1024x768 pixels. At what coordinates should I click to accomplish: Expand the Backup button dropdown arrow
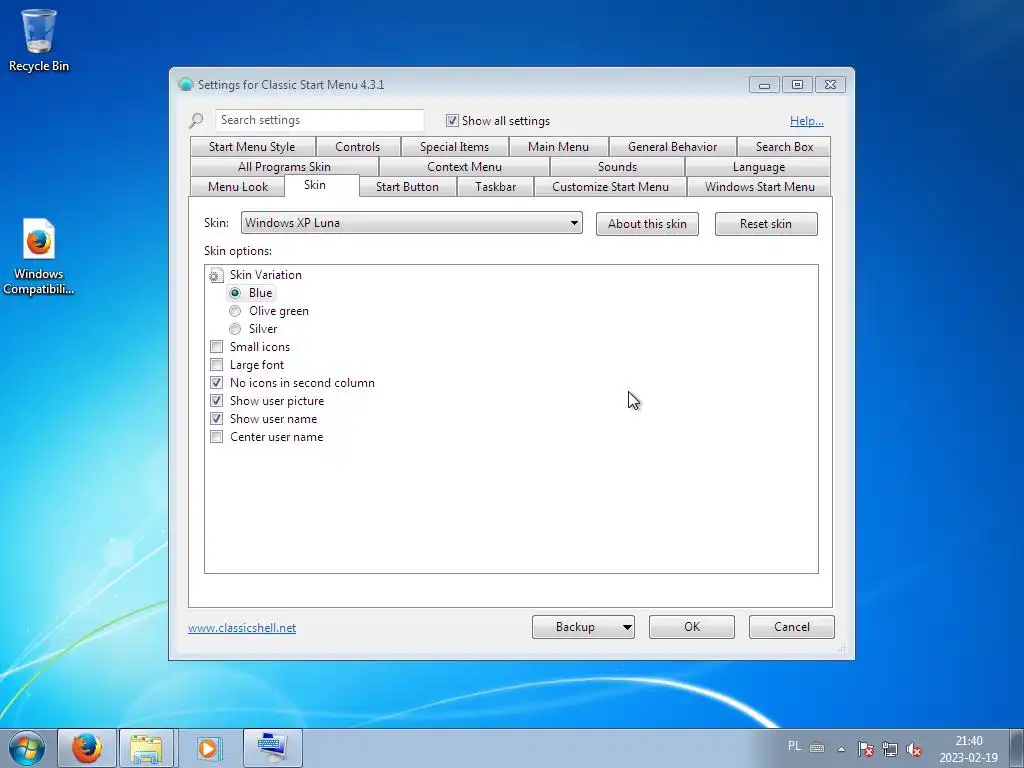click(x=626, y=627)
